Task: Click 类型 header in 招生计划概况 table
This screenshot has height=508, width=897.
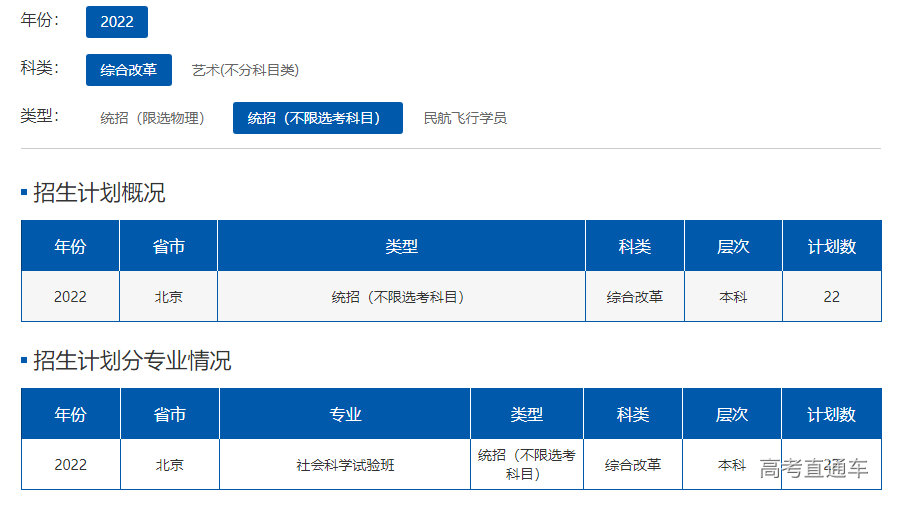Action: tap(401, 246)
